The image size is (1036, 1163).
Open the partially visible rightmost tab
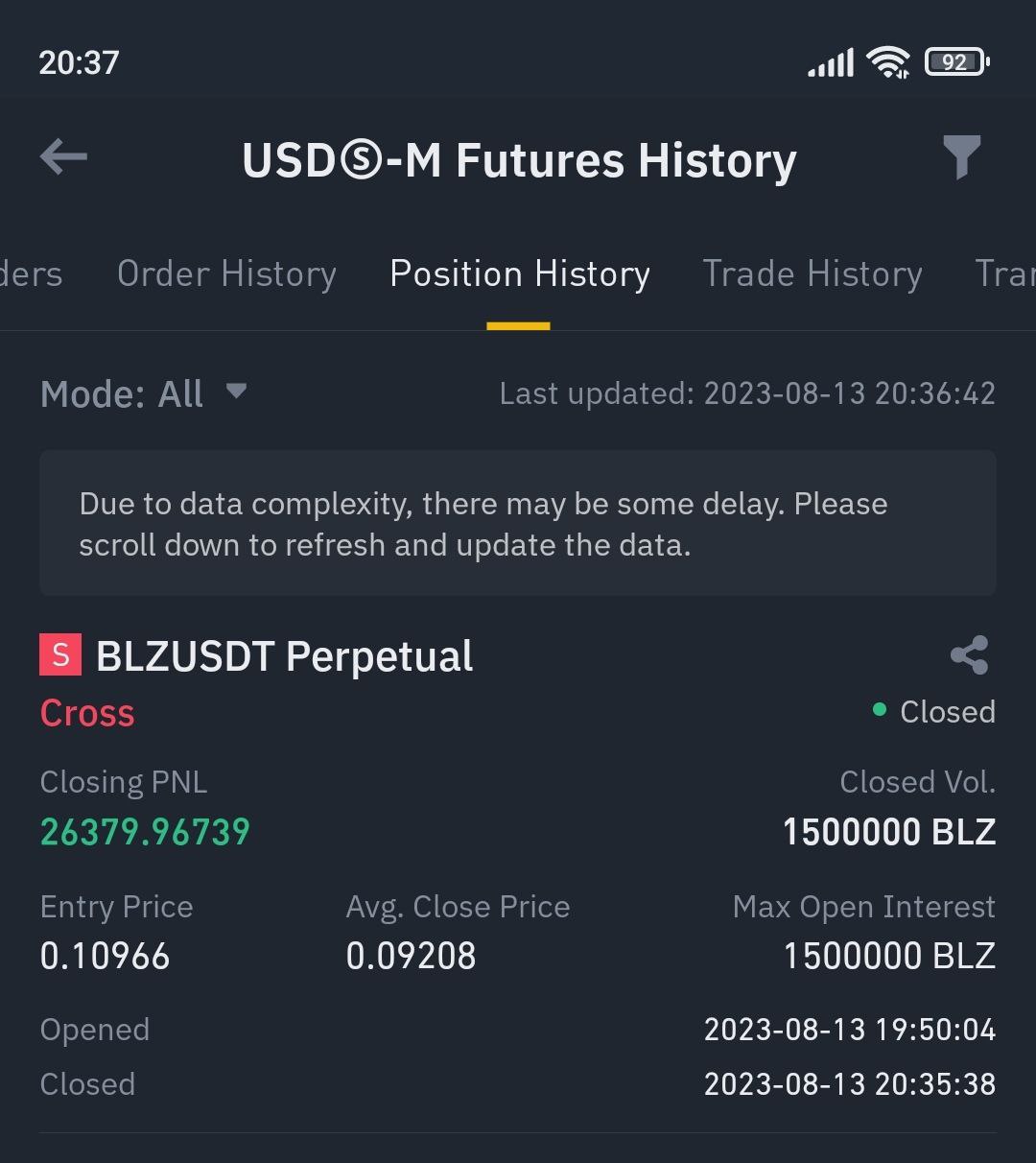point(1004,274)
